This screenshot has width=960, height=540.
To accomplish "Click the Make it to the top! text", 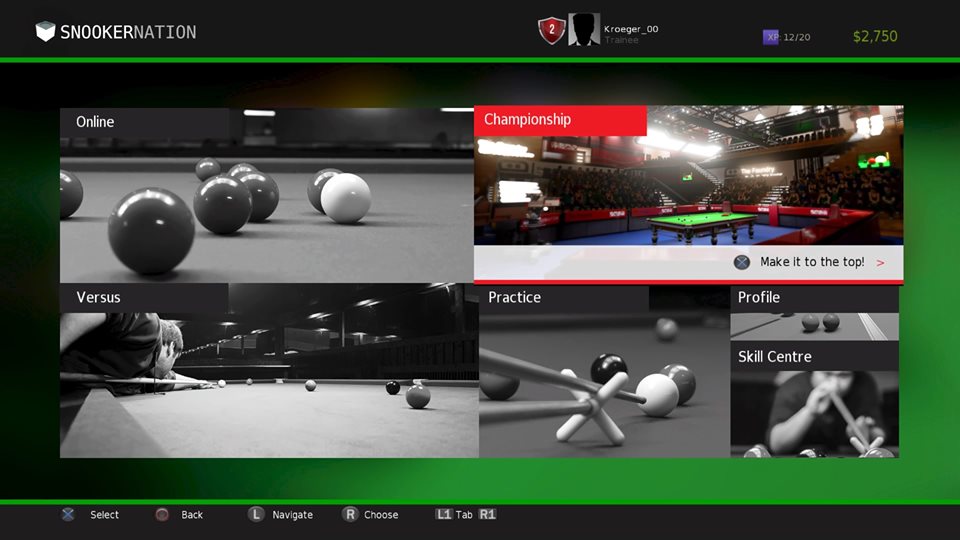I will 812,262.
